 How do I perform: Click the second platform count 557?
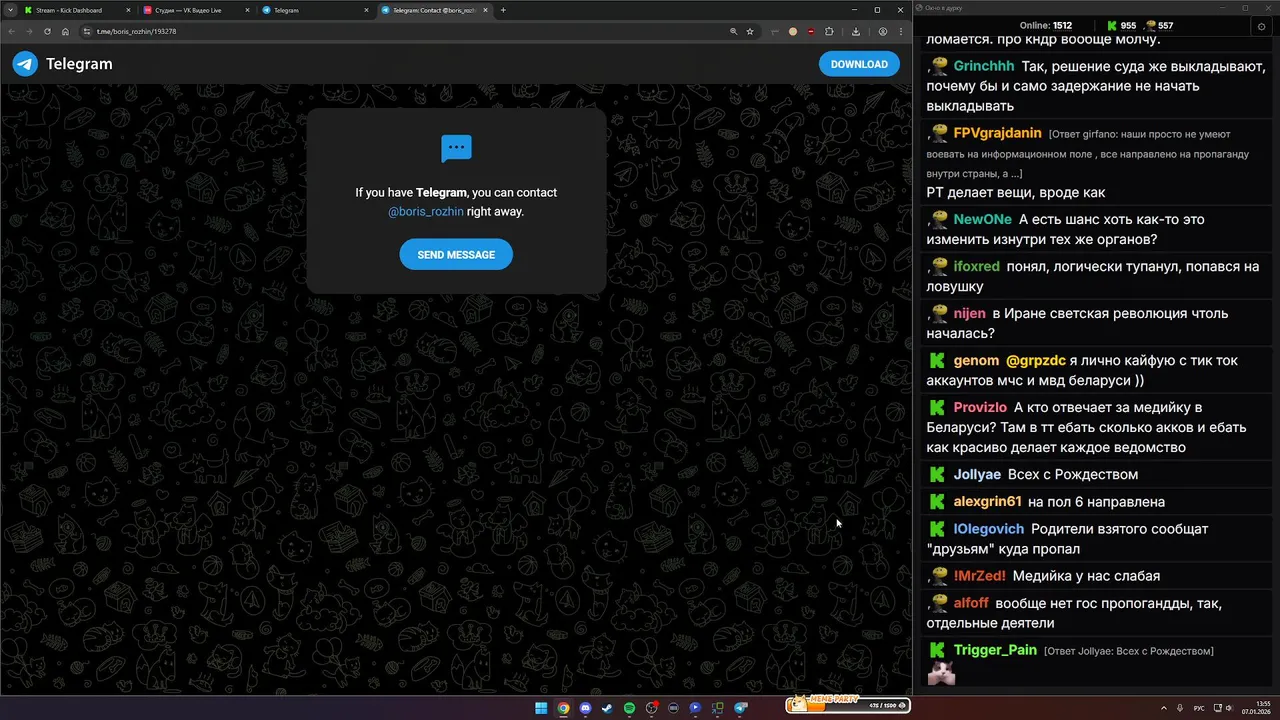pos(1160,26)
